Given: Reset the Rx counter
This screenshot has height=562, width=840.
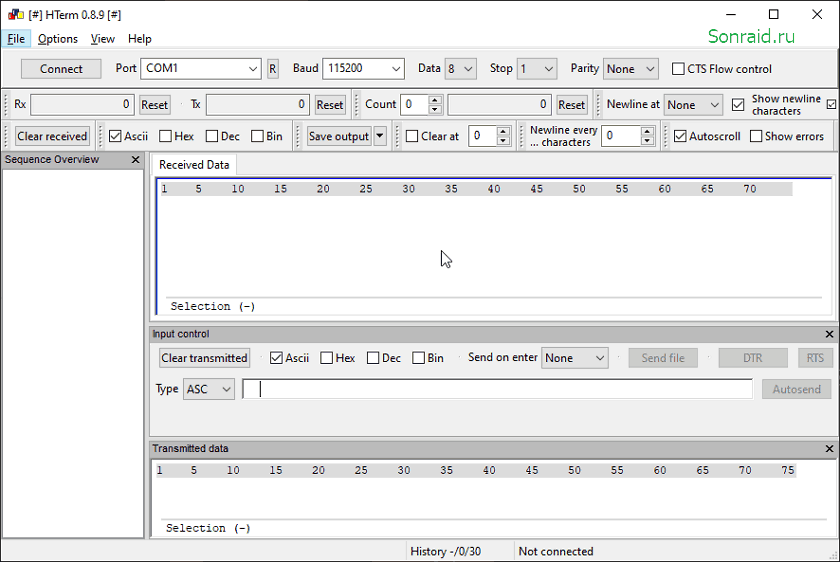Looking at the screenshot, I should point(154,105).
